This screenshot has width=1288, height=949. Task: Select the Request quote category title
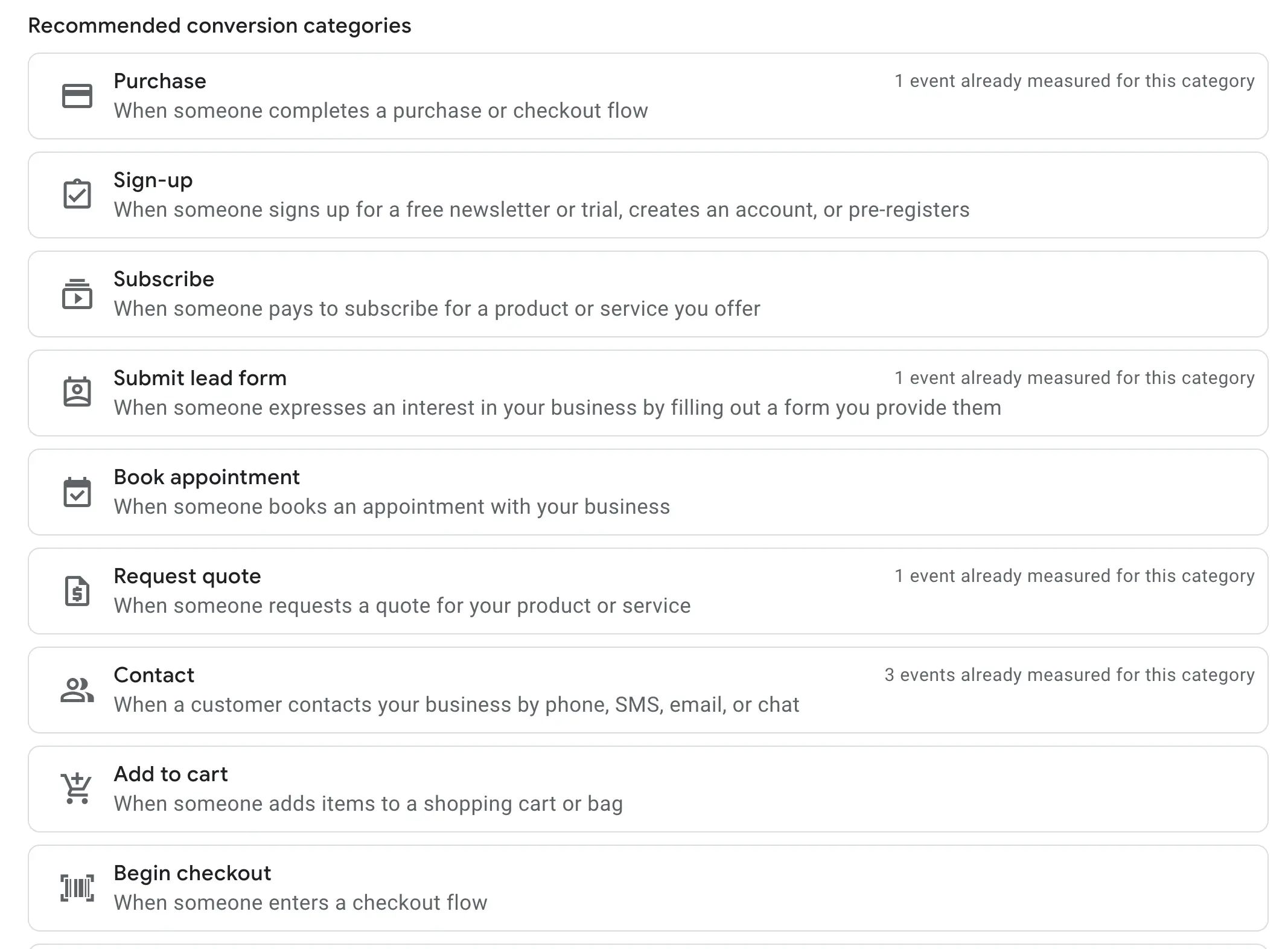click(188, 577)
